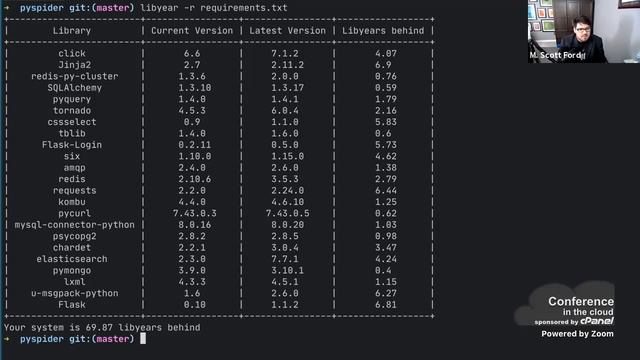Click the 'elasticsearch' library name
This screenshot has height=360, width=640.
pos(72,259)
